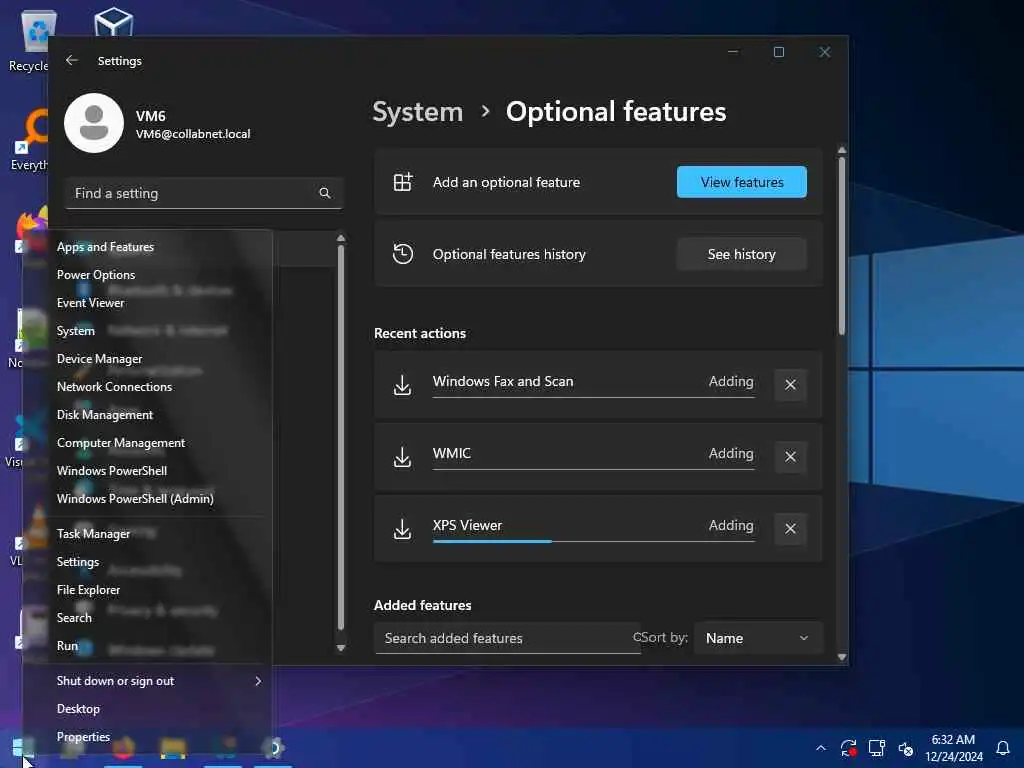Click the muted volume tray icon

pos(906,748)
